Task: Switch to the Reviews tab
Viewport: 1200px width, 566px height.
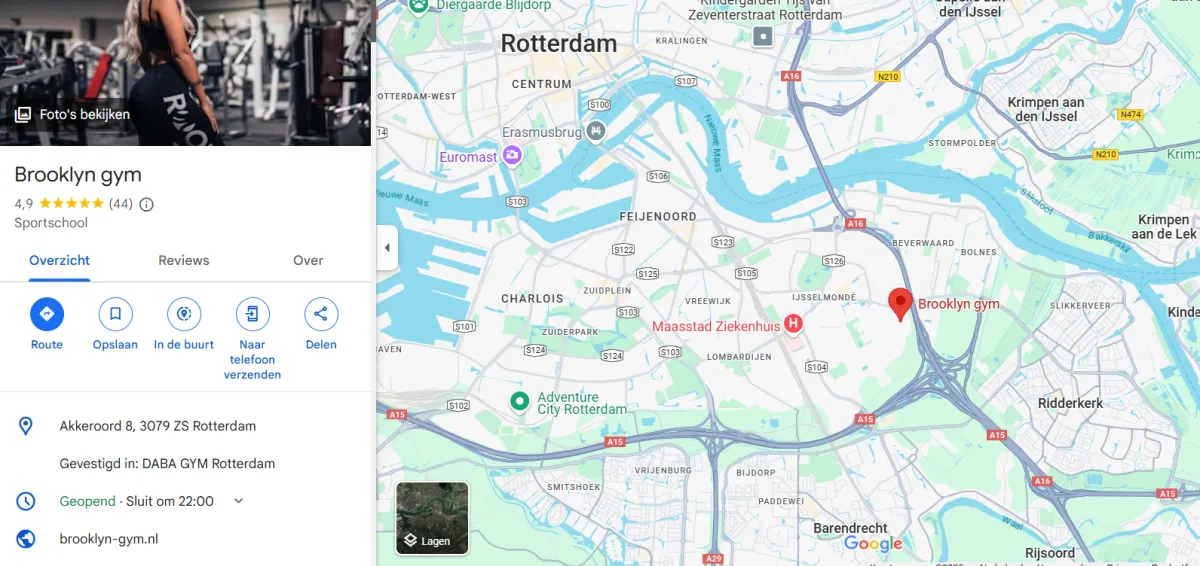Action: coord(184,260)
